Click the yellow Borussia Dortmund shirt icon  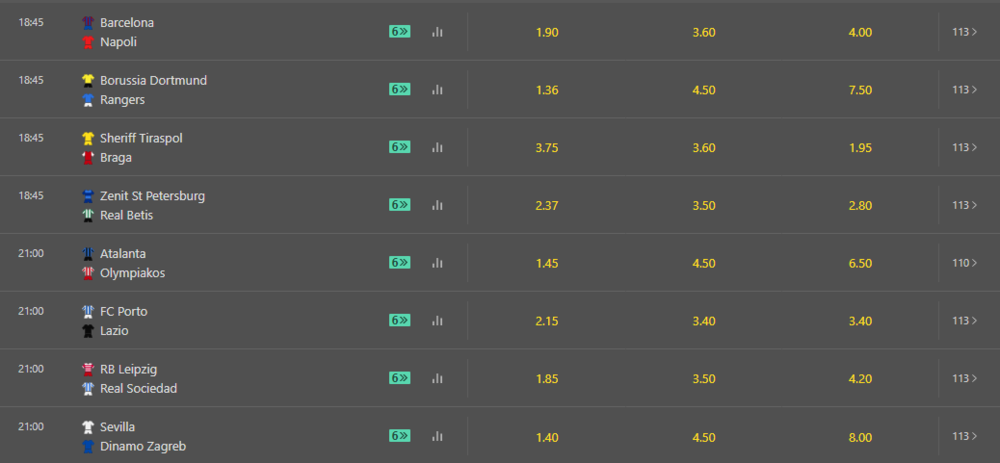88,80
